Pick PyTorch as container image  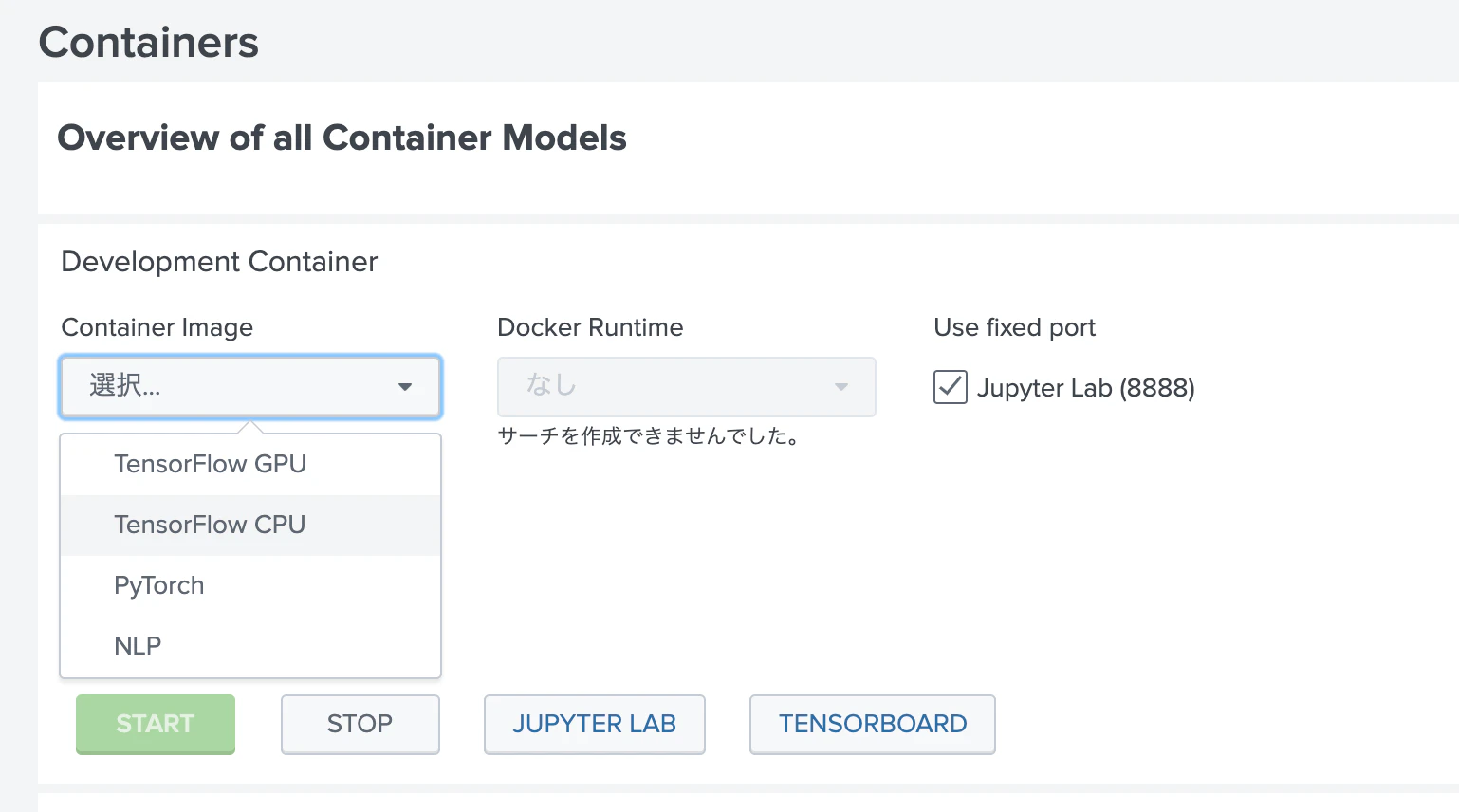250,585
